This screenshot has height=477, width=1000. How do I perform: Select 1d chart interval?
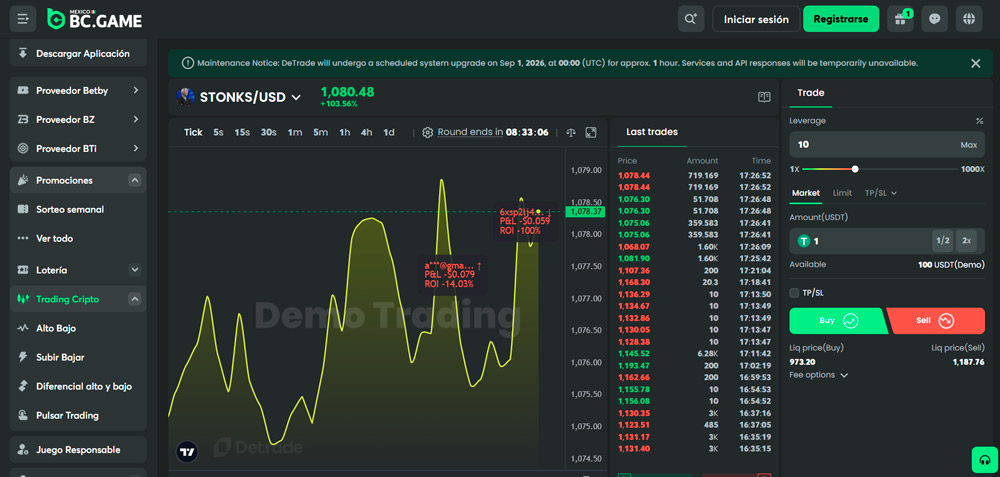pos(388,133)
